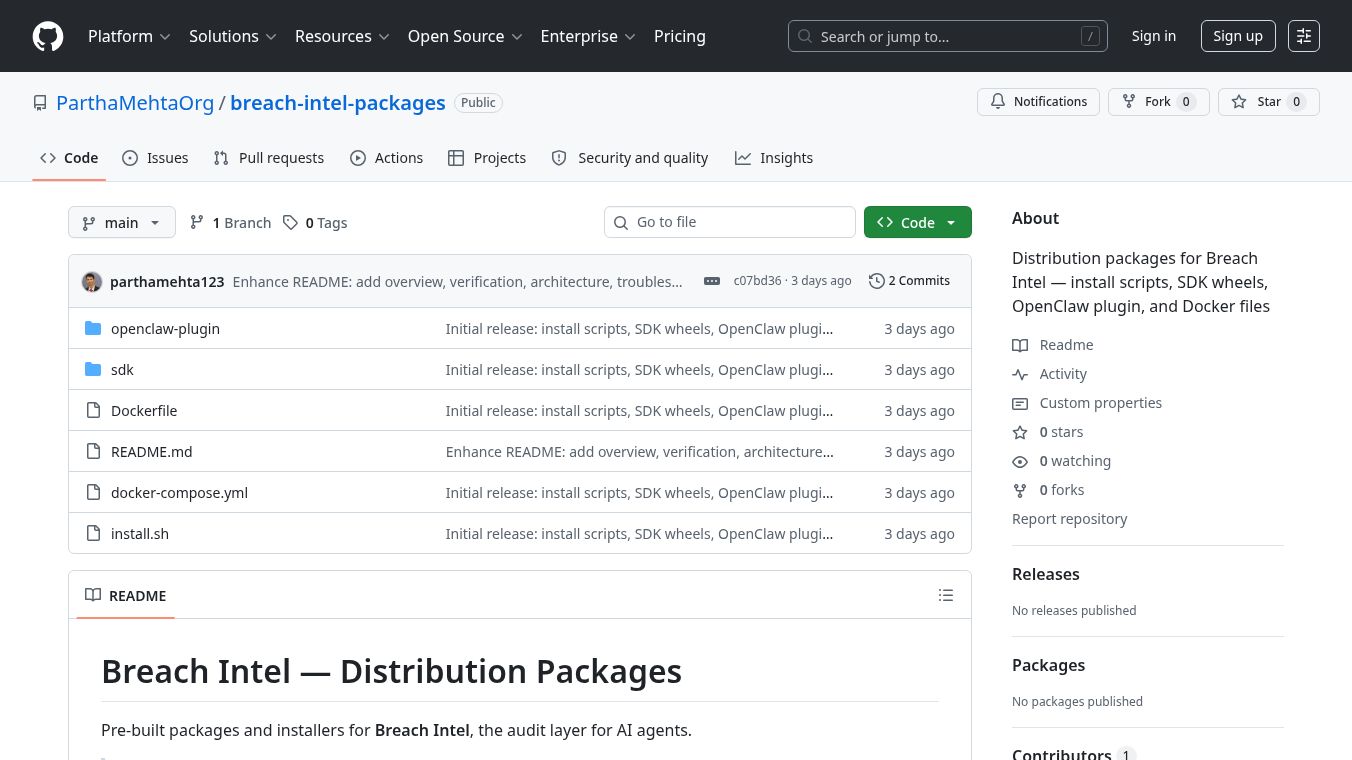This screenshot has height=760, width=1352.
Task: Click the appearance settings icon in header
Action: pyautogui.click(x=1304, y=36)
